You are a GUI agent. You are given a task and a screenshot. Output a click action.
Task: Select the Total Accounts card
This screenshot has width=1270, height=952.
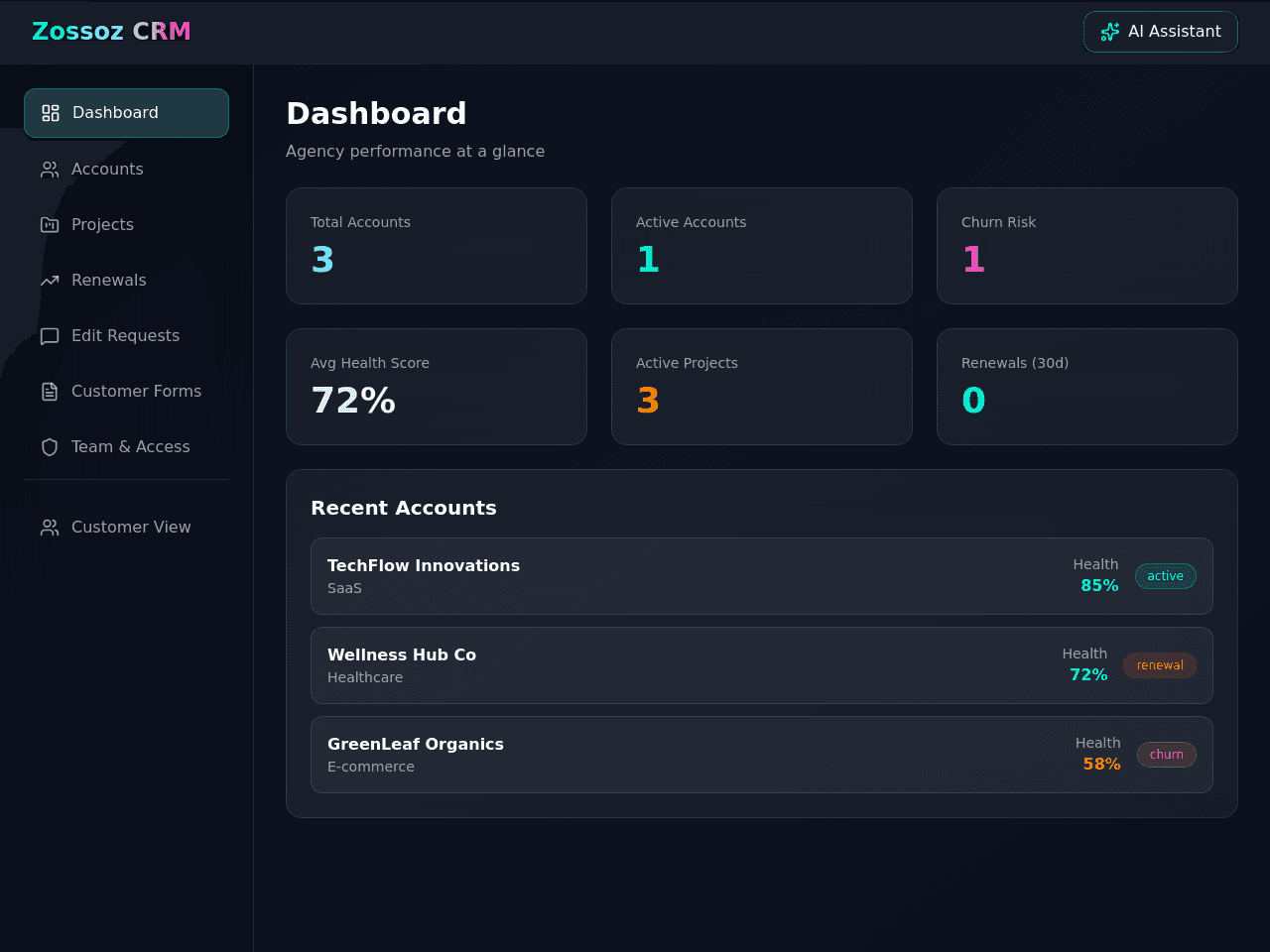click(x=437, y=246)
